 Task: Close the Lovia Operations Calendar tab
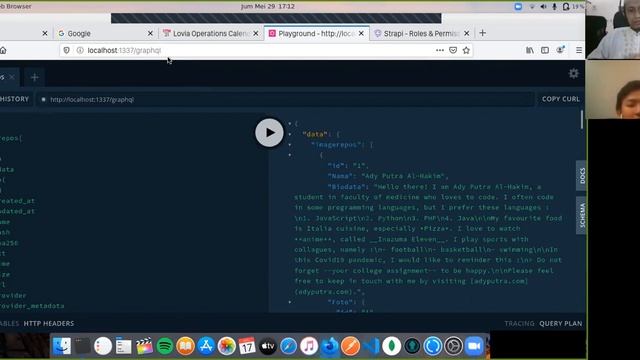(x=256, y=33)
